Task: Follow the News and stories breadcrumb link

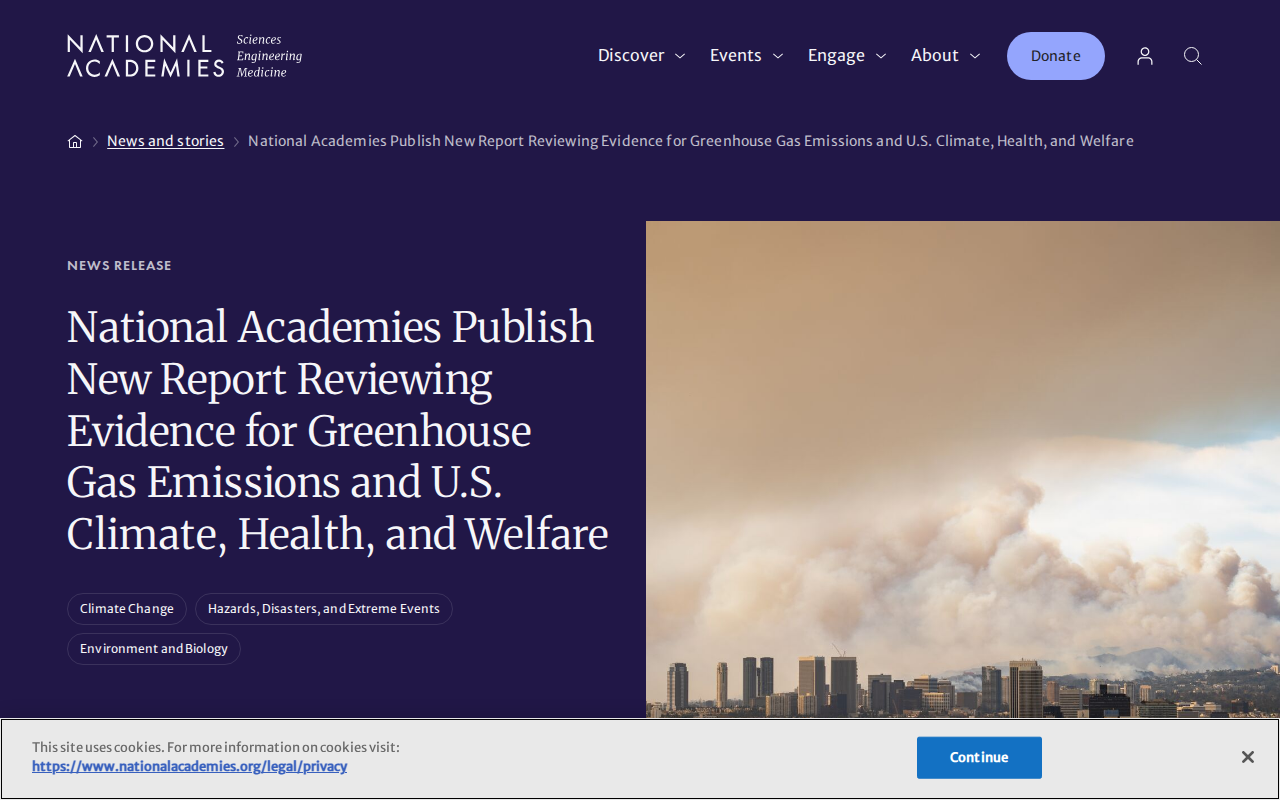Action: [x=165, y=141]
